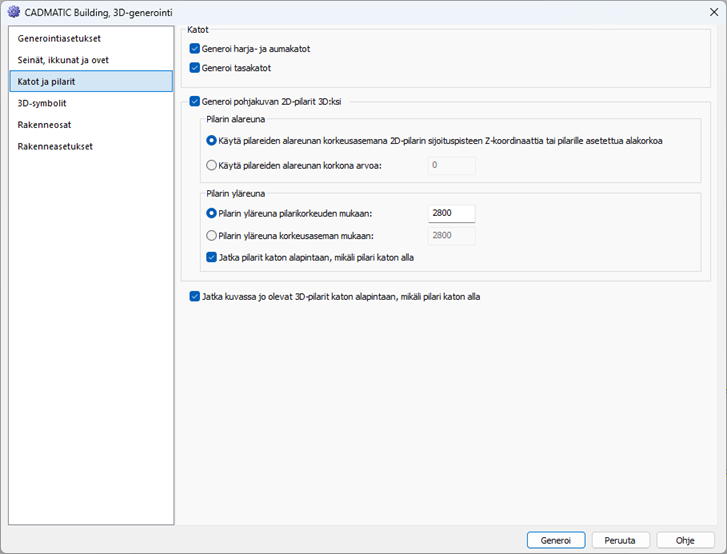Go to the 3D-symbolit section
This screenshot has width=727, height=554.
(42, 103)
